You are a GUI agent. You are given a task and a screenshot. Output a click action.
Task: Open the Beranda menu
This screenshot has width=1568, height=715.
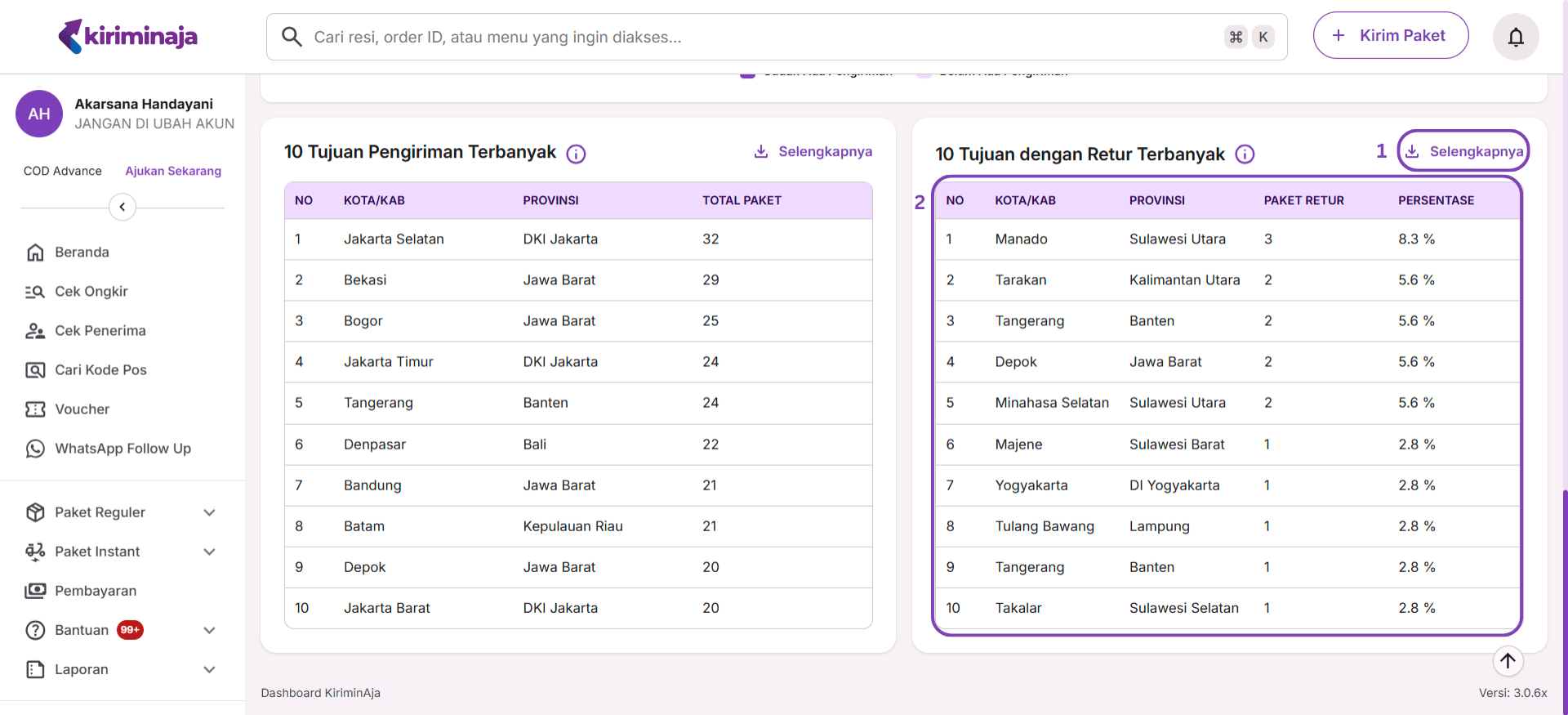82,252
